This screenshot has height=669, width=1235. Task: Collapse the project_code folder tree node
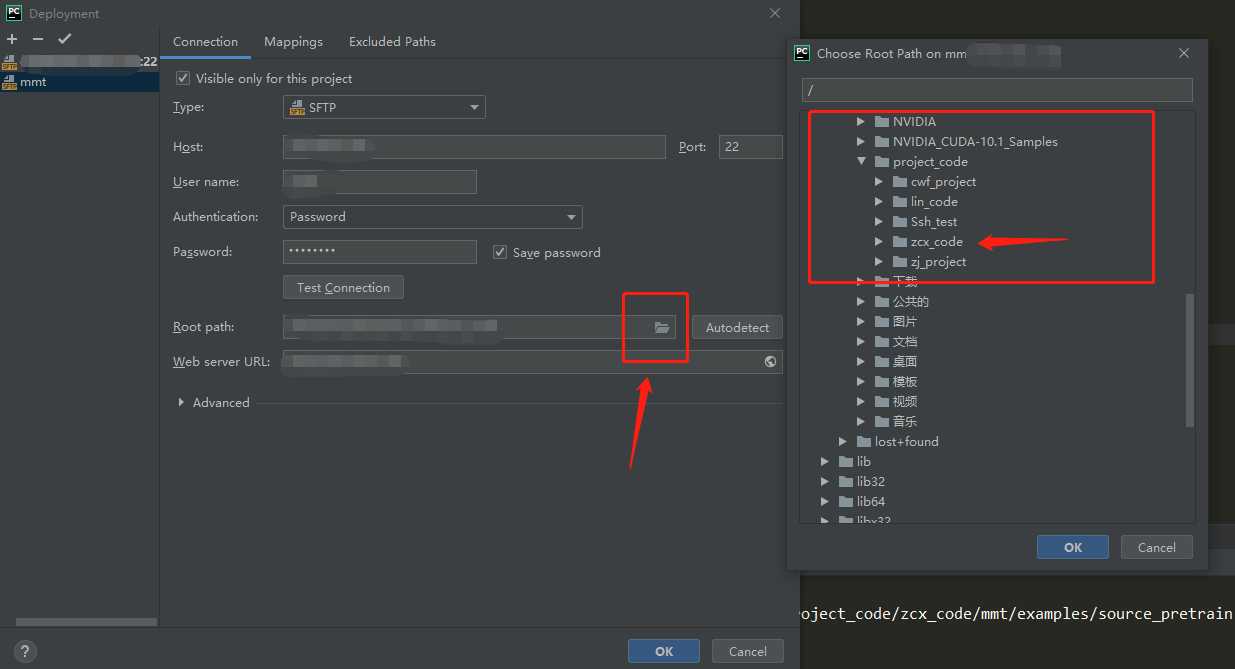(x=860, y=161)
